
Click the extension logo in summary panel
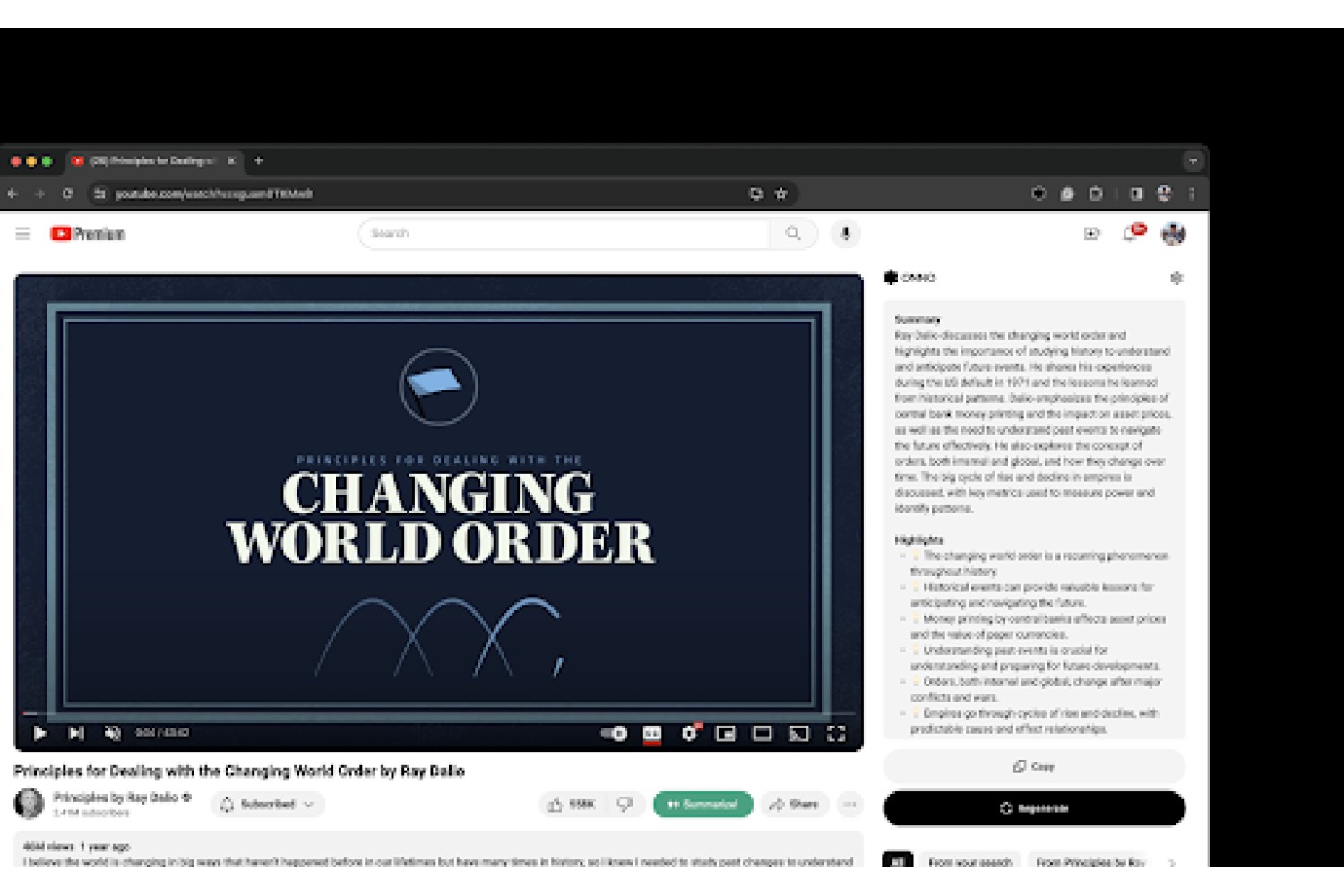click(x=891, y=278)
